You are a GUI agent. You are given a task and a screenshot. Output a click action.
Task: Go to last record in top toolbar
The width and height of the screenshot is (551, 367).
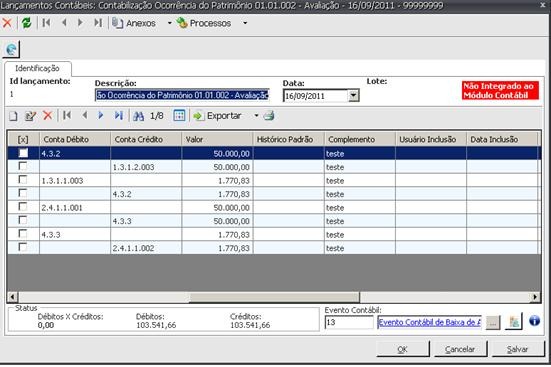pos(98,23)
